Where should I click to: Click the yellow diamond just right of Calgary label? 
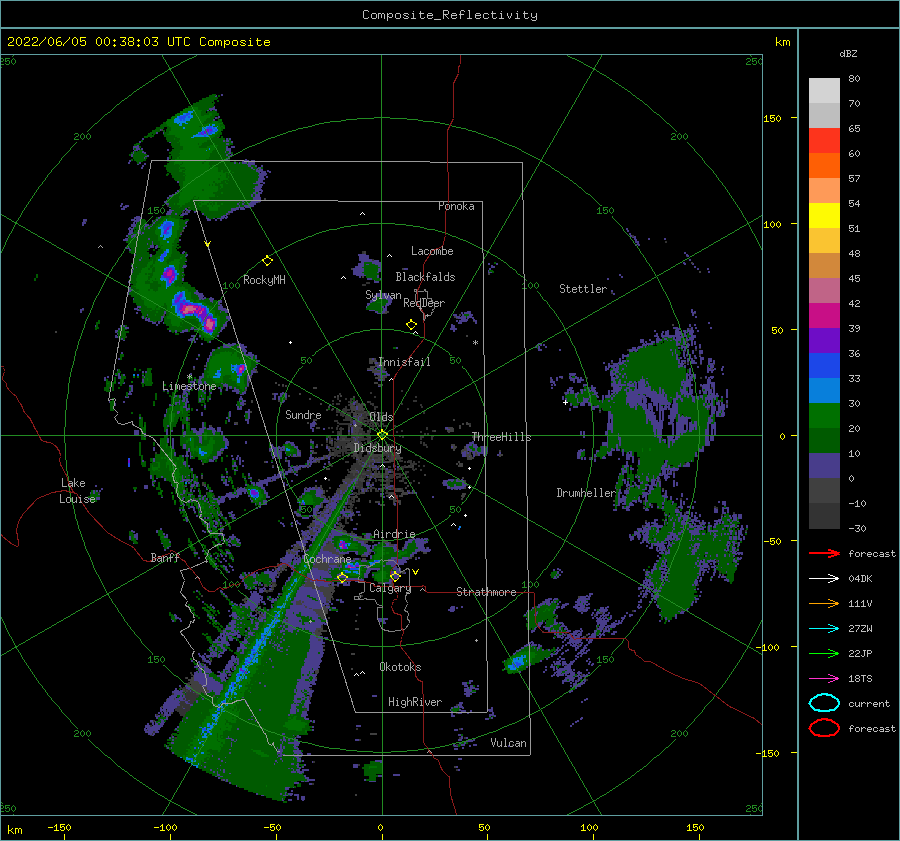395,576
